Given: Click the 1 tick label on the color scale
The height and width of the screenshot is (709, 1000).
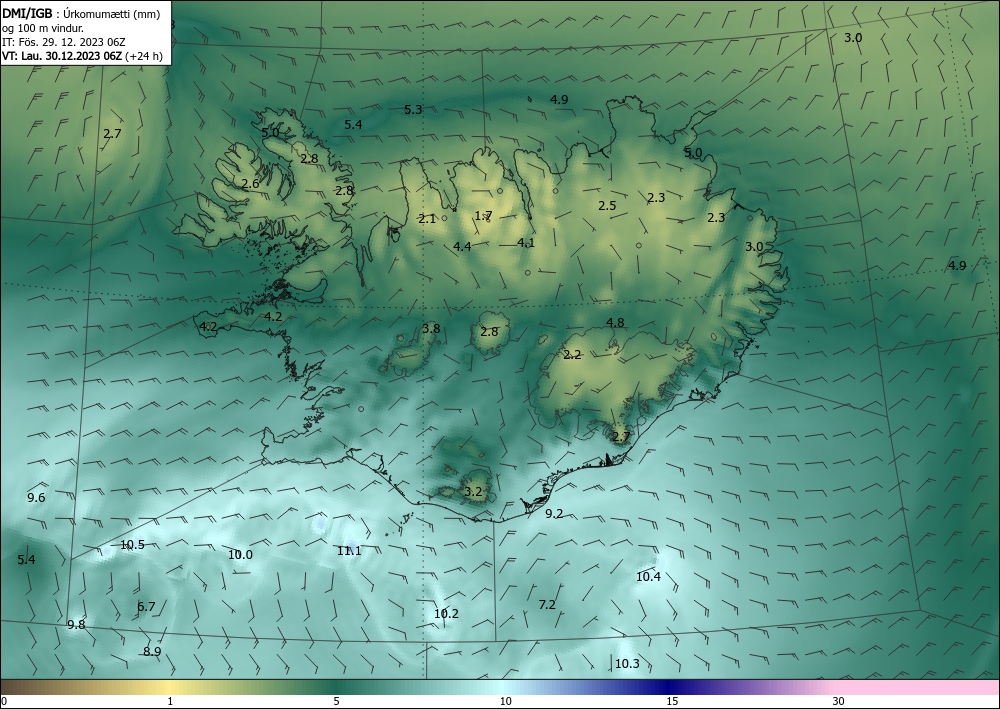Looking at the screenshot, I should coord(170,701).
